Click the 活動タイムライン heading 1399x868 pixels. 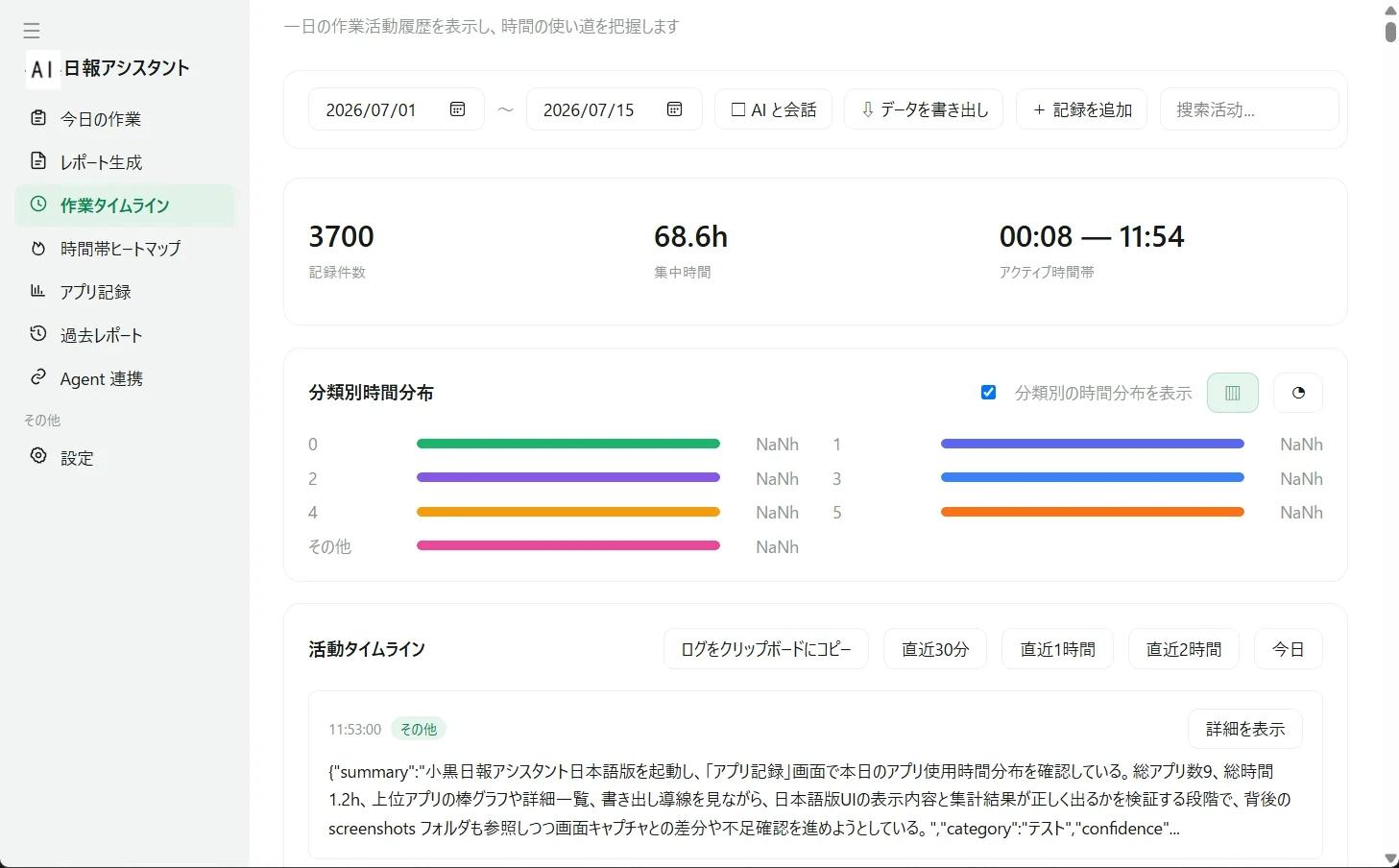(x=367, y=649)
